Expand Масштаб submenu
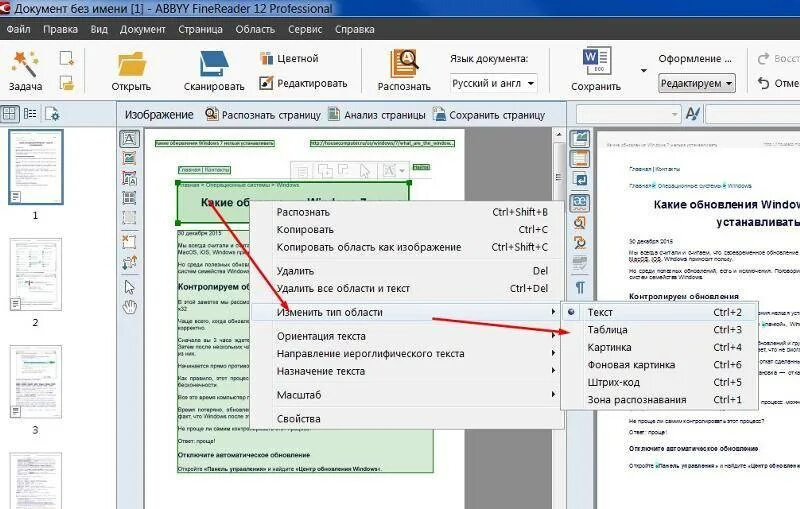 pyautogui.click(x=406, y=395)
